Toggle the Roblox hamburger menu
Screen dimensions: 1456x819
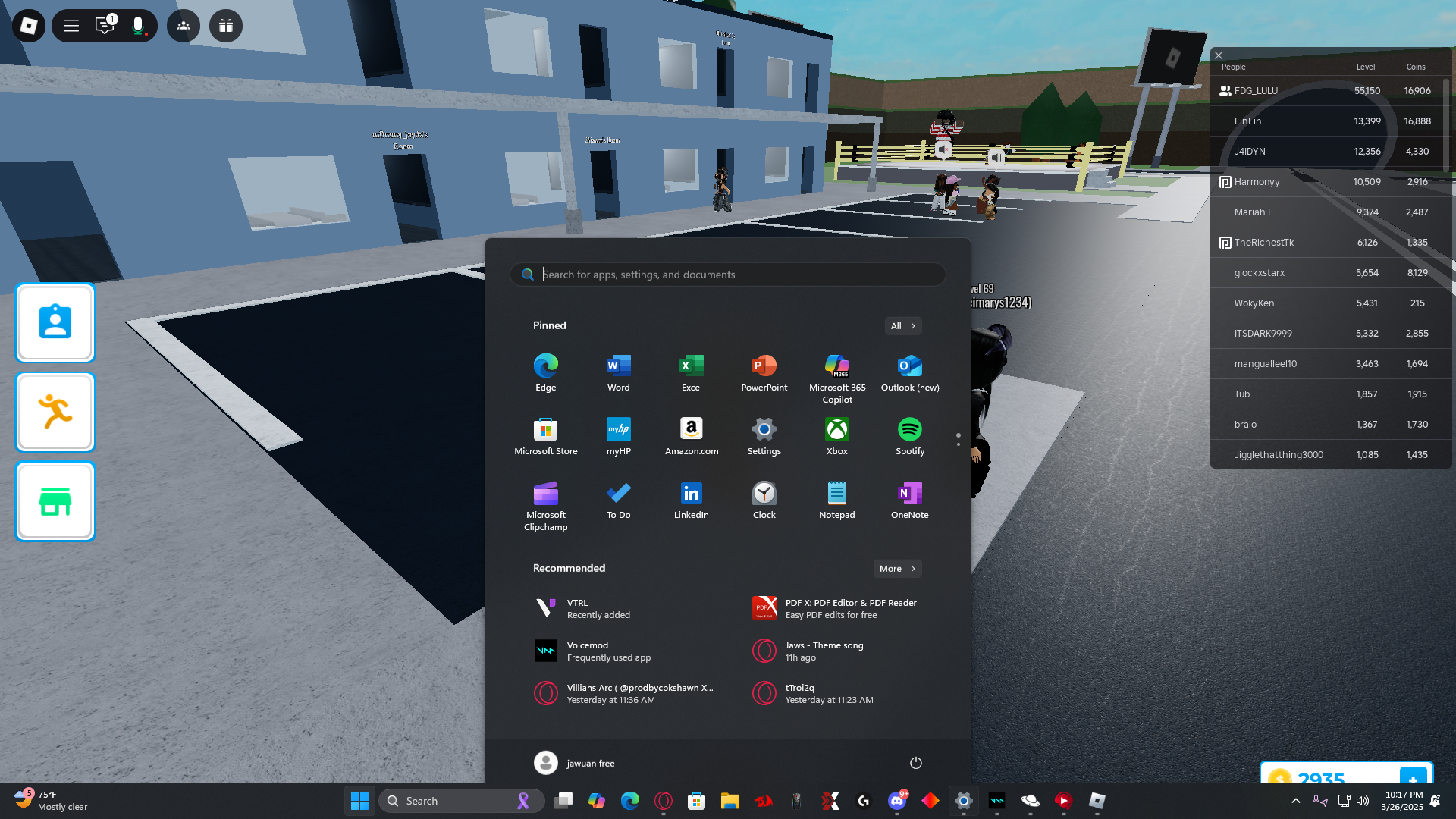coord(71,26)
